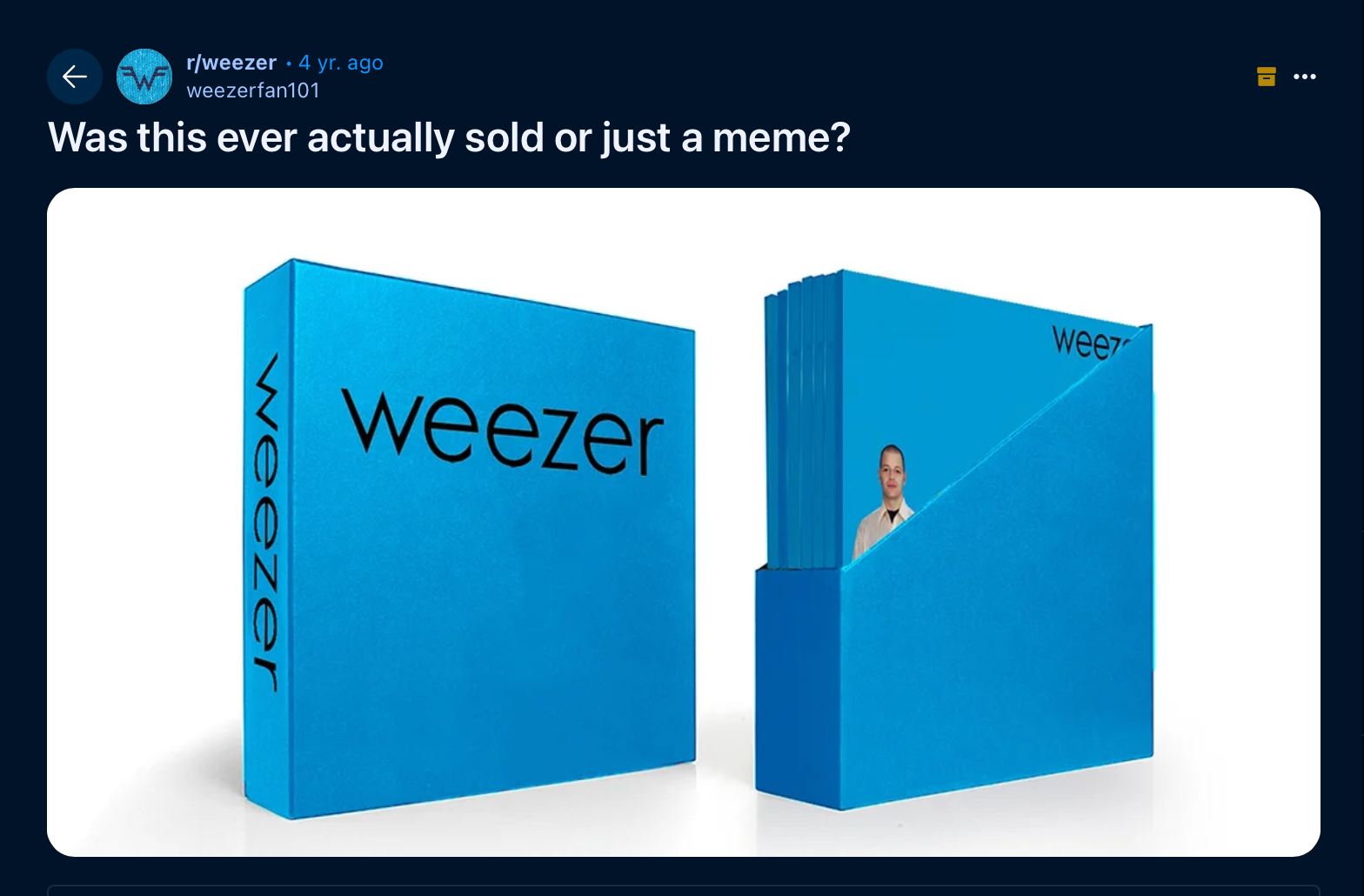Click the vertical weezer text on box spine
This screenshot has width=1364, height=896.
[x=266, y=523]
